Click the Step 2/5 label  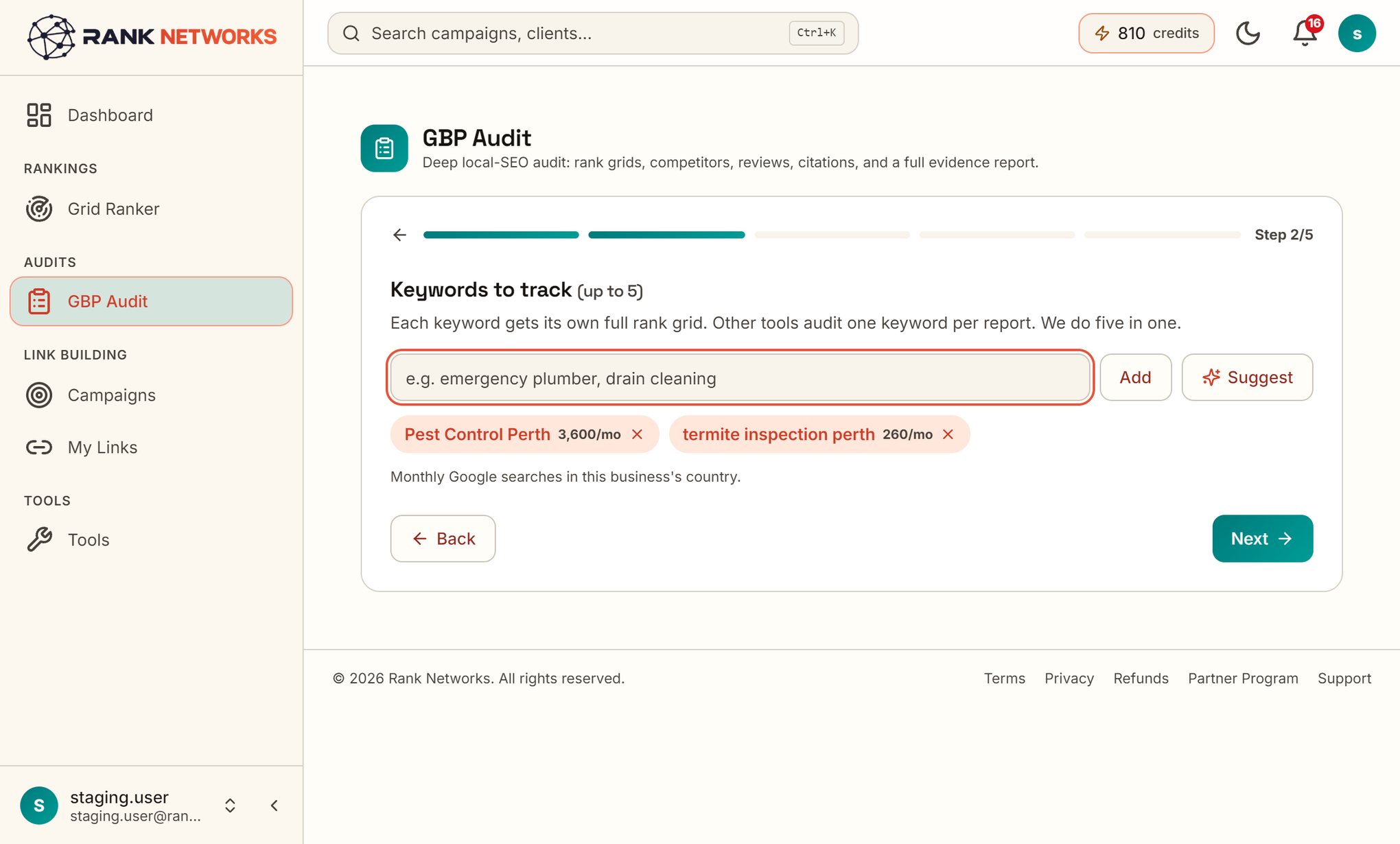point(1283,235)
